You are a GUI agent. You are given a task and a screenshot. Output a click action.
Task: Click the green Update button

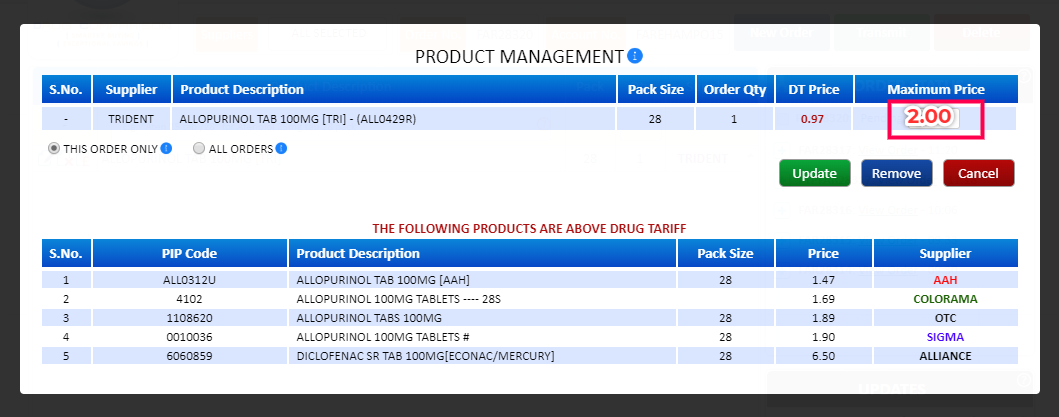[x=814, y=173]
